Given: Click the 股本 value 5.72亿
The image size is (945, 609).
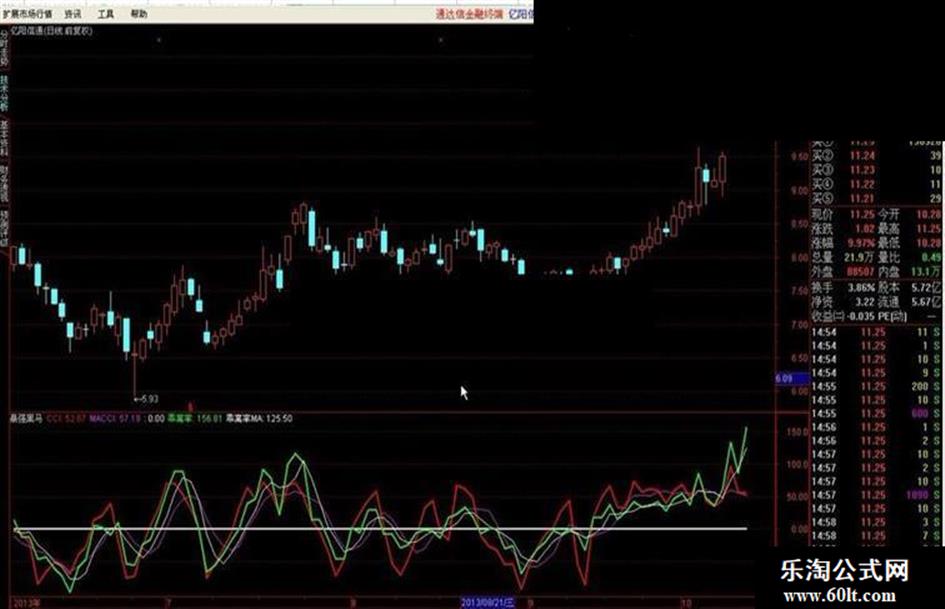Looking at the screenshot, I should coord(926,288).
